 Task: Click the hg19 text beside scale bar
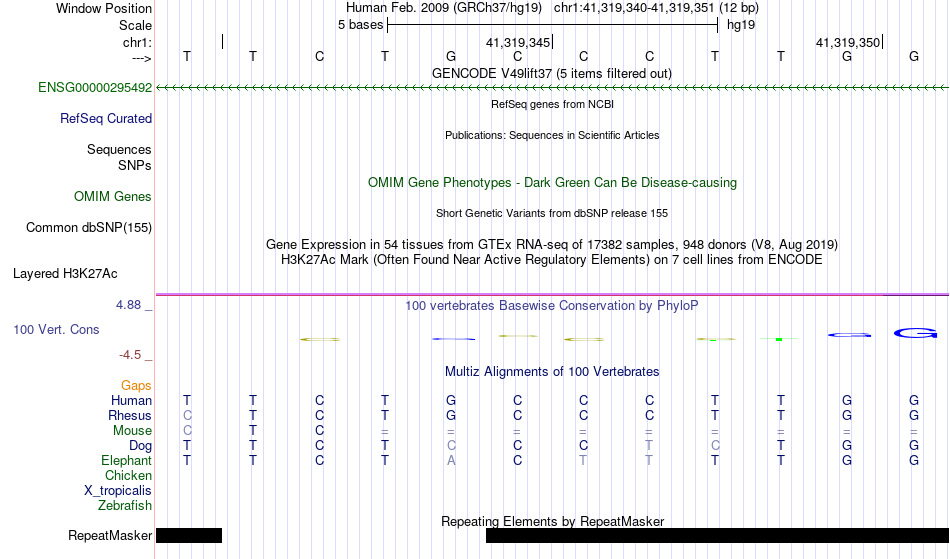click(741, 25)
